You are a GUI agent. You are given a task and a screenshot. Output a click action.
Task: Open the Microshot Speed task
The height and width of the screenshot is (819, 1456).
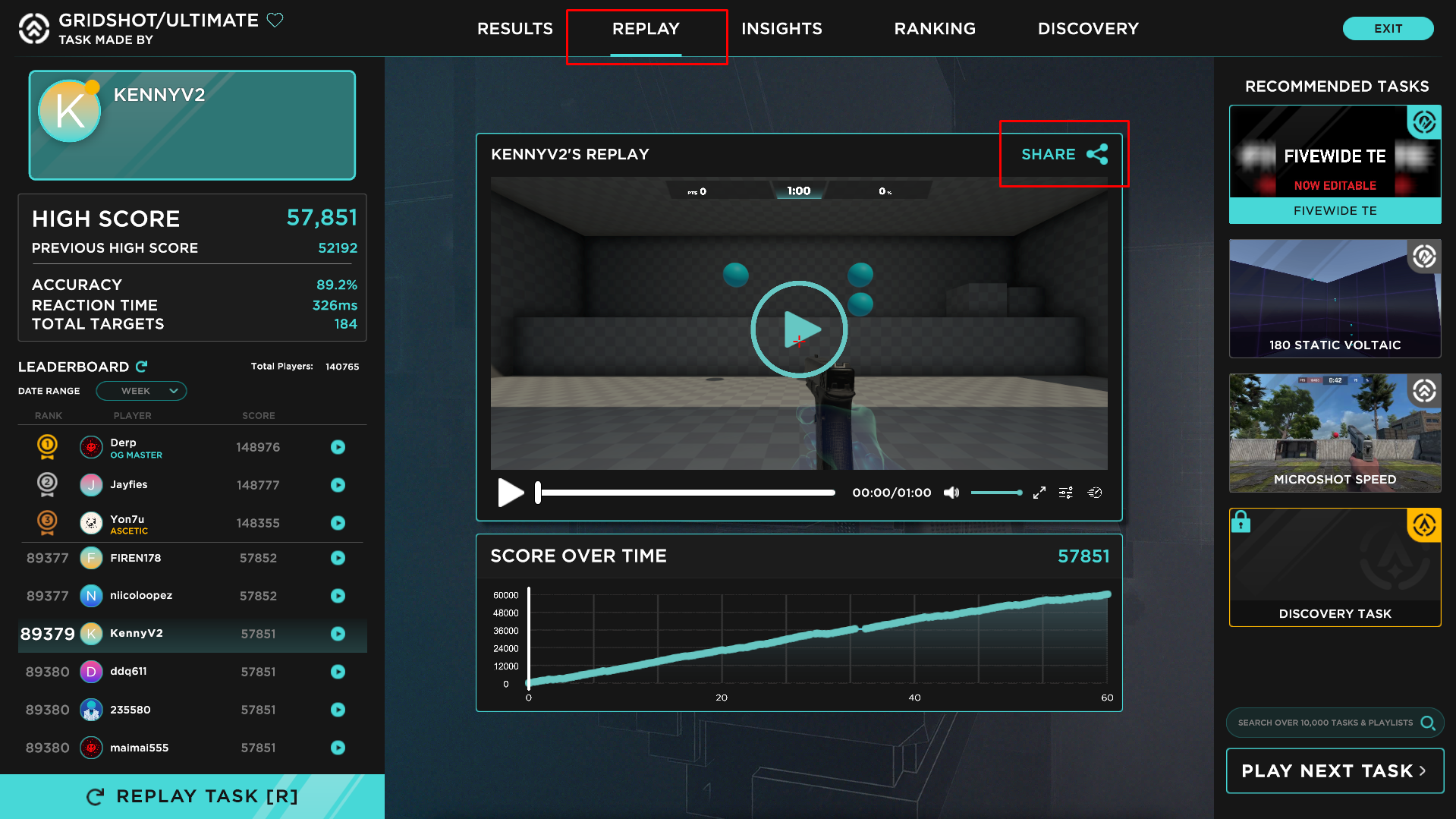(x=1335, y=433)
